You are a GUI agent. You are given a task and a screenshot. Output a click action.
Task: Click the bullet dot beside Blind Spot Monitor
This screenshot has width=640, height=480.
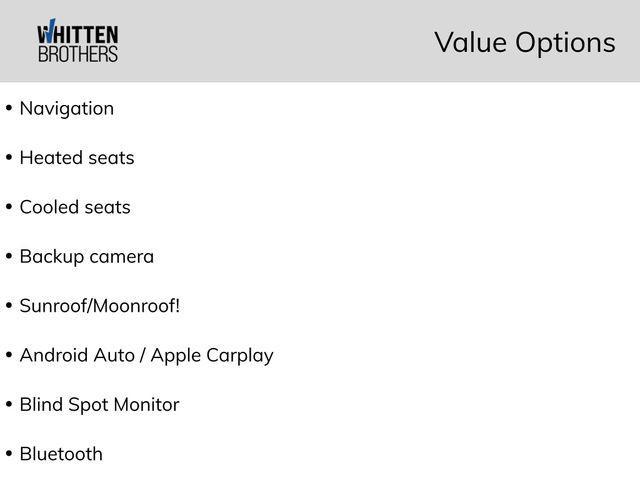click(8, 405)
